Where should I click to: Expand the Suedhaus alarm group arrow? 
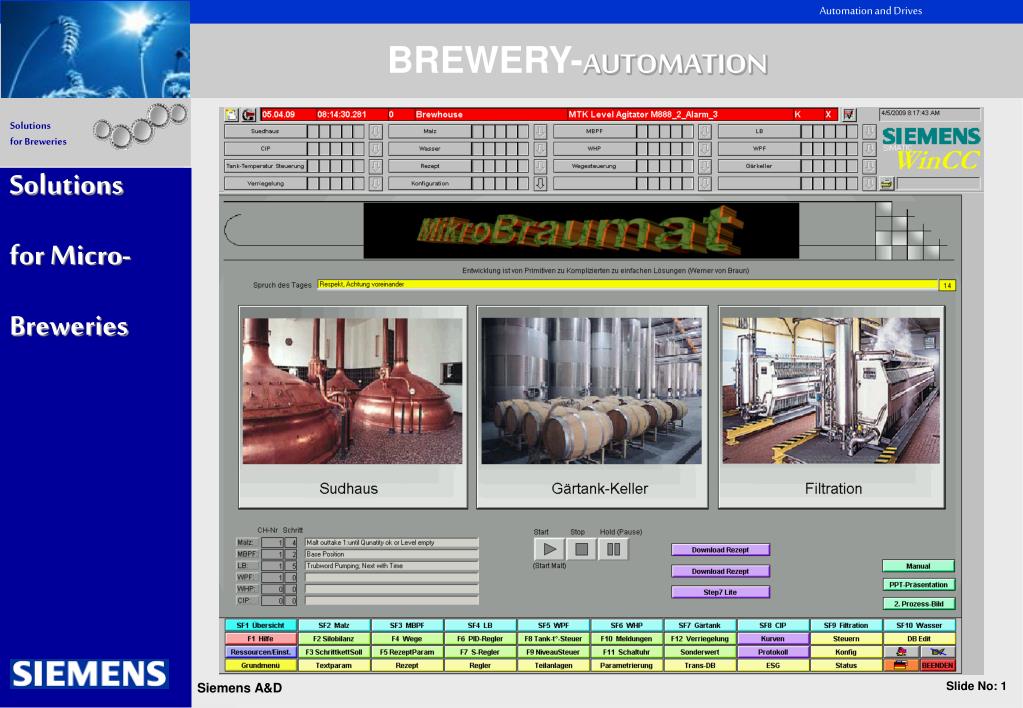tap(376, 131)
